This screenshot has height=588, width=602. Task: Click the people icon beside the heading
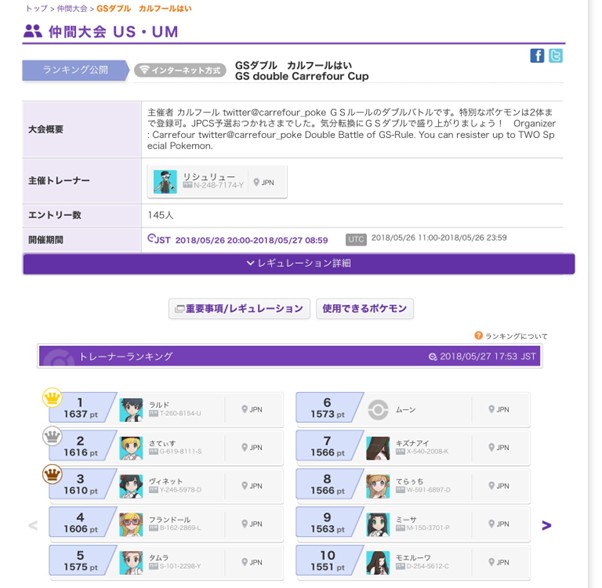coord(33,31)
